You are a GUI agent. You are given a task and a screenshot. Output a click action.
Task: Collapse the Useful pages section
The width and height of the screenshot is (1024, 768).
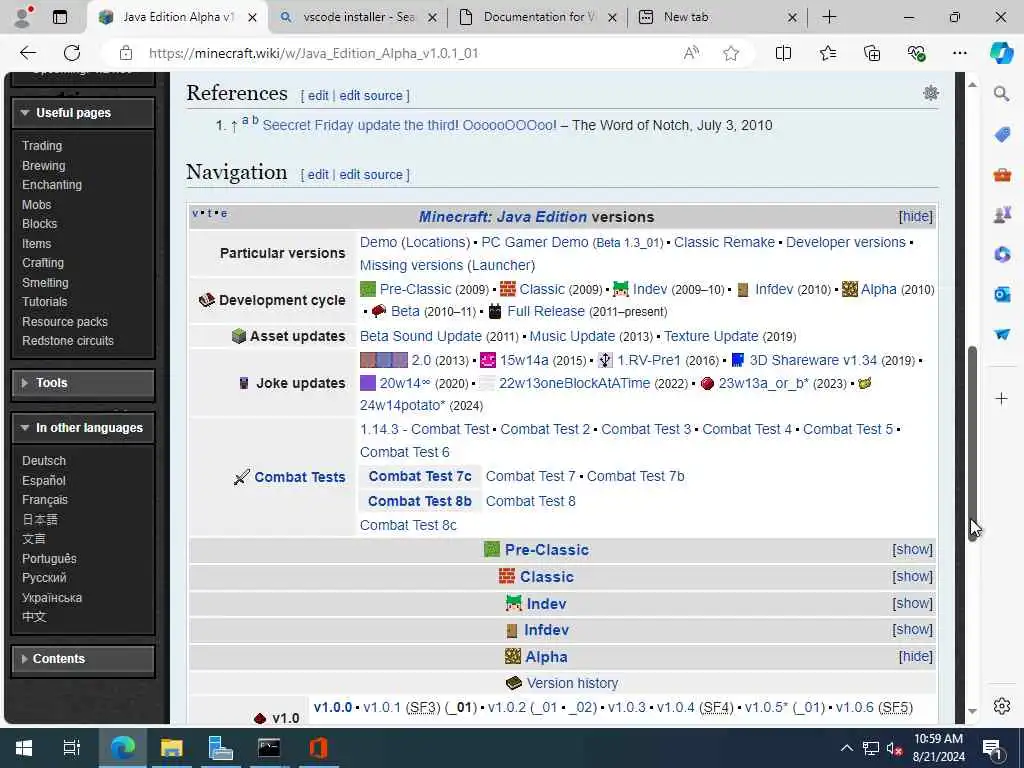click(x=83, y=113)
